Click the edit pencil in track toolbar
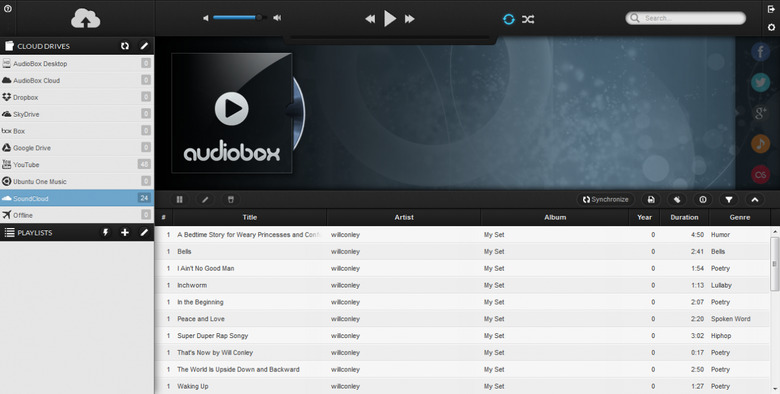Image resolution: width=780 pixels, height=394 pixels. click(205, 199)
